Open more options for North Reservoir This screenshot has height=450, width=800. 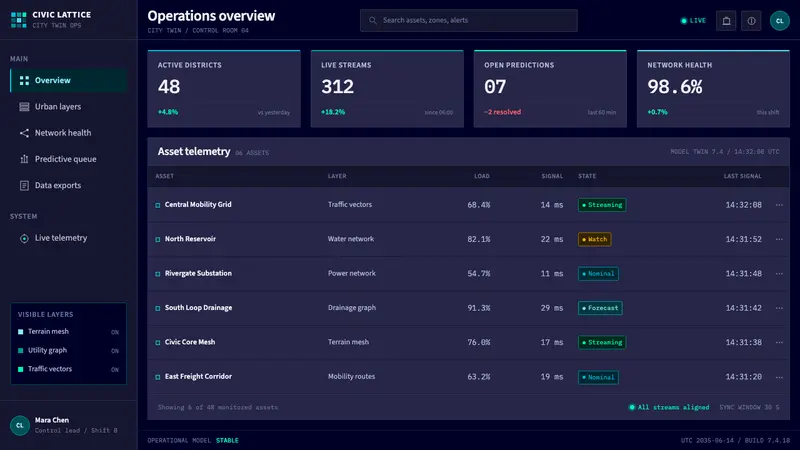[779, 239]
